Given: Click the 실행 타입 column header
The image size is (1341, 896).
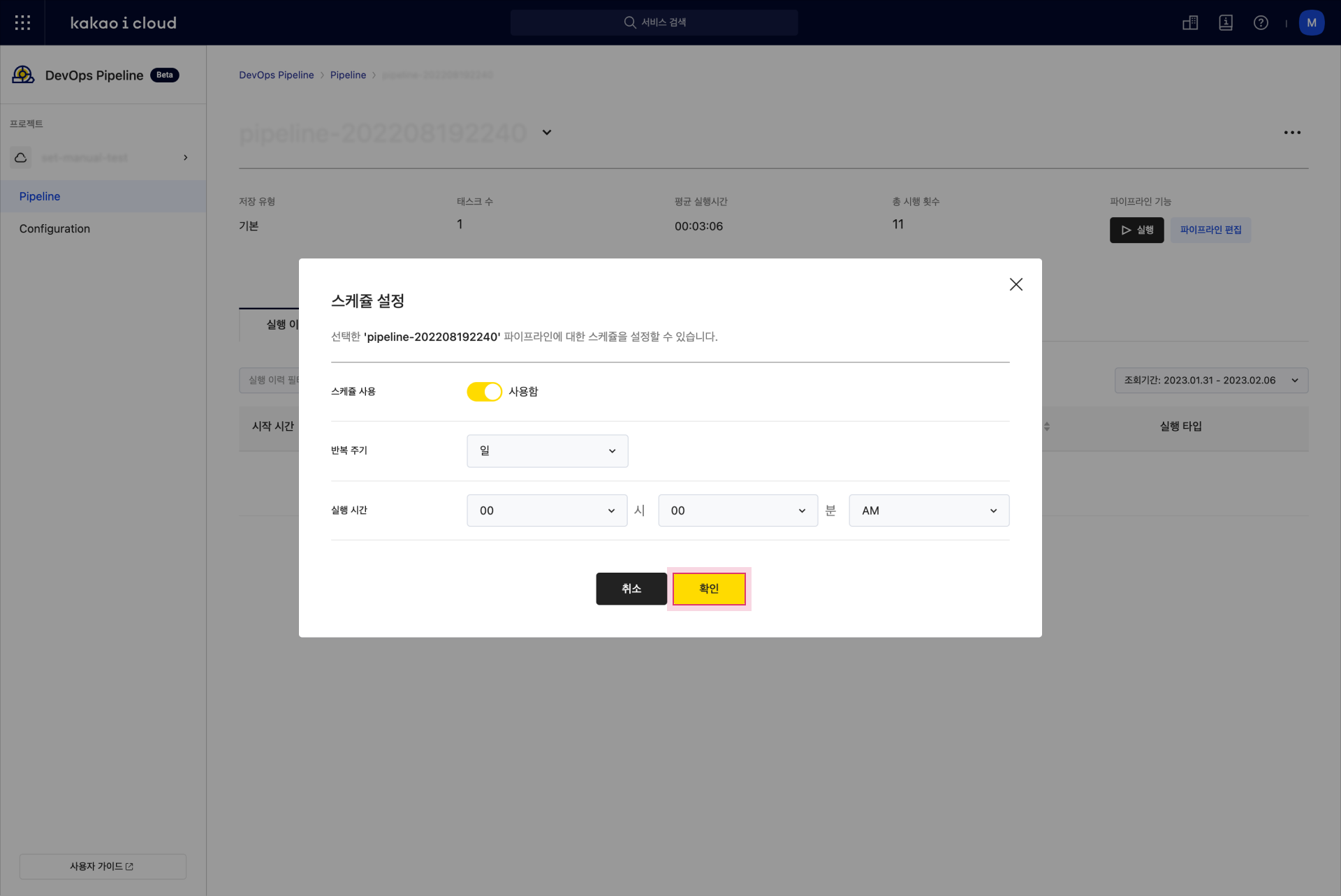Looking at the screenshot, I should click(1180, 426).
